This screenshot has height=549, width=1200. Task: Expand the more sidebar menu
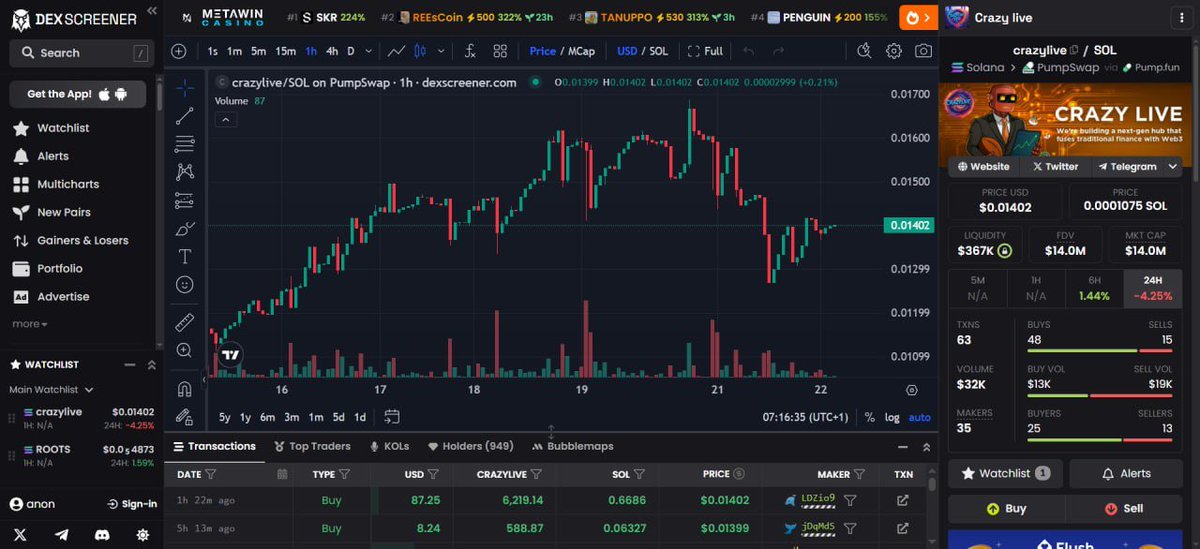[x=29, y=324]
